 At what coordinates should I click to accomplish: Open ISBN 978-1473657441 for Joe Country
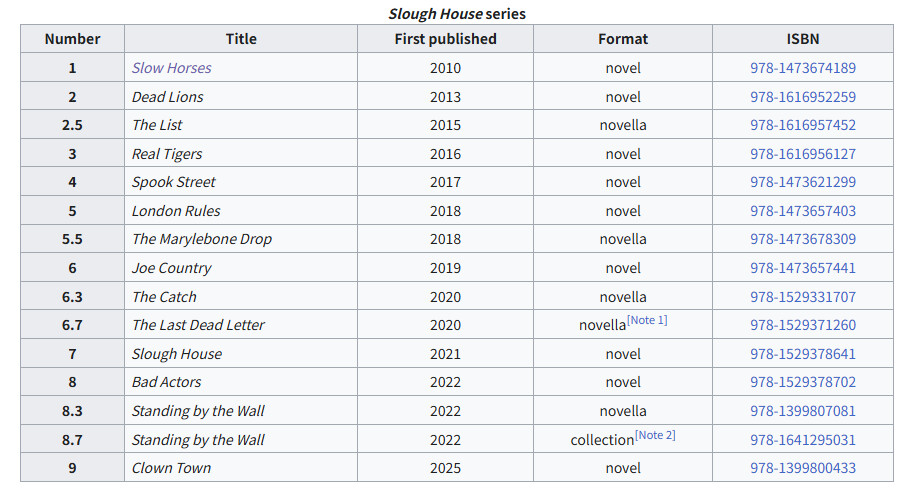click(x=802, y=267)
